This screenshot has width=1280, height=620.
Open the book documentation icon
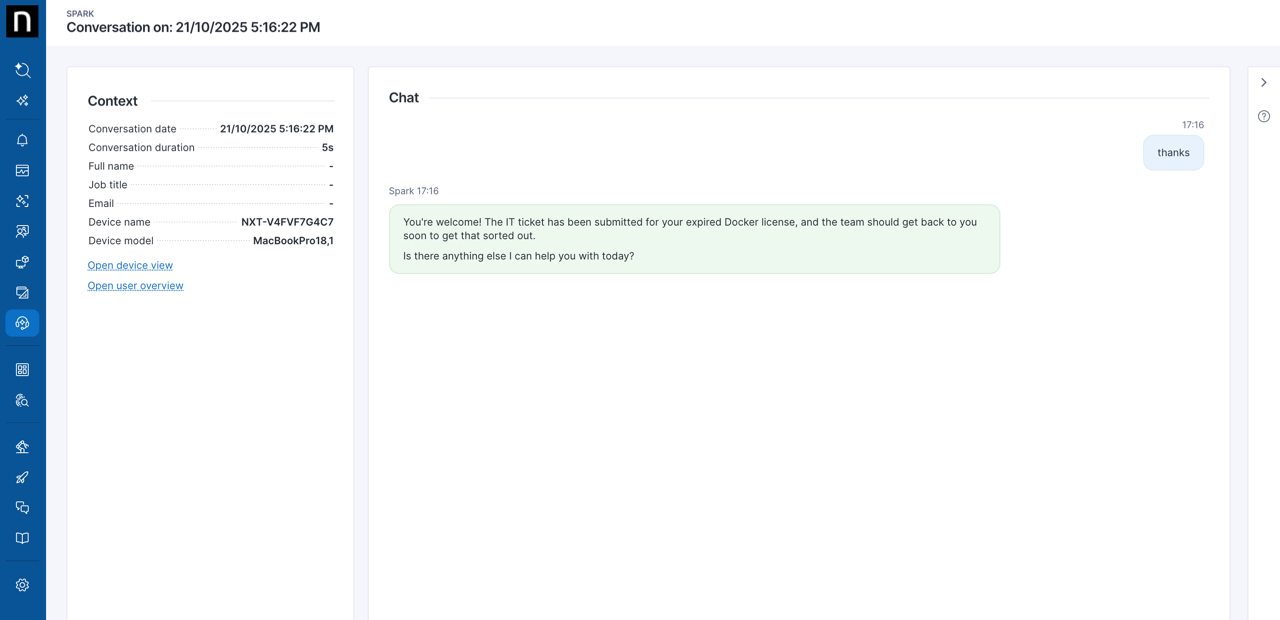pyautogui.click(x=22, y=538)
